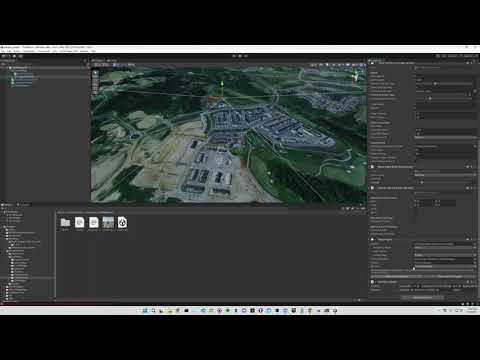This screenshot has width=480, height=360.
Task: Click the green Y-axis arrow of the move gizmo
Action: [x=222, y=83]
